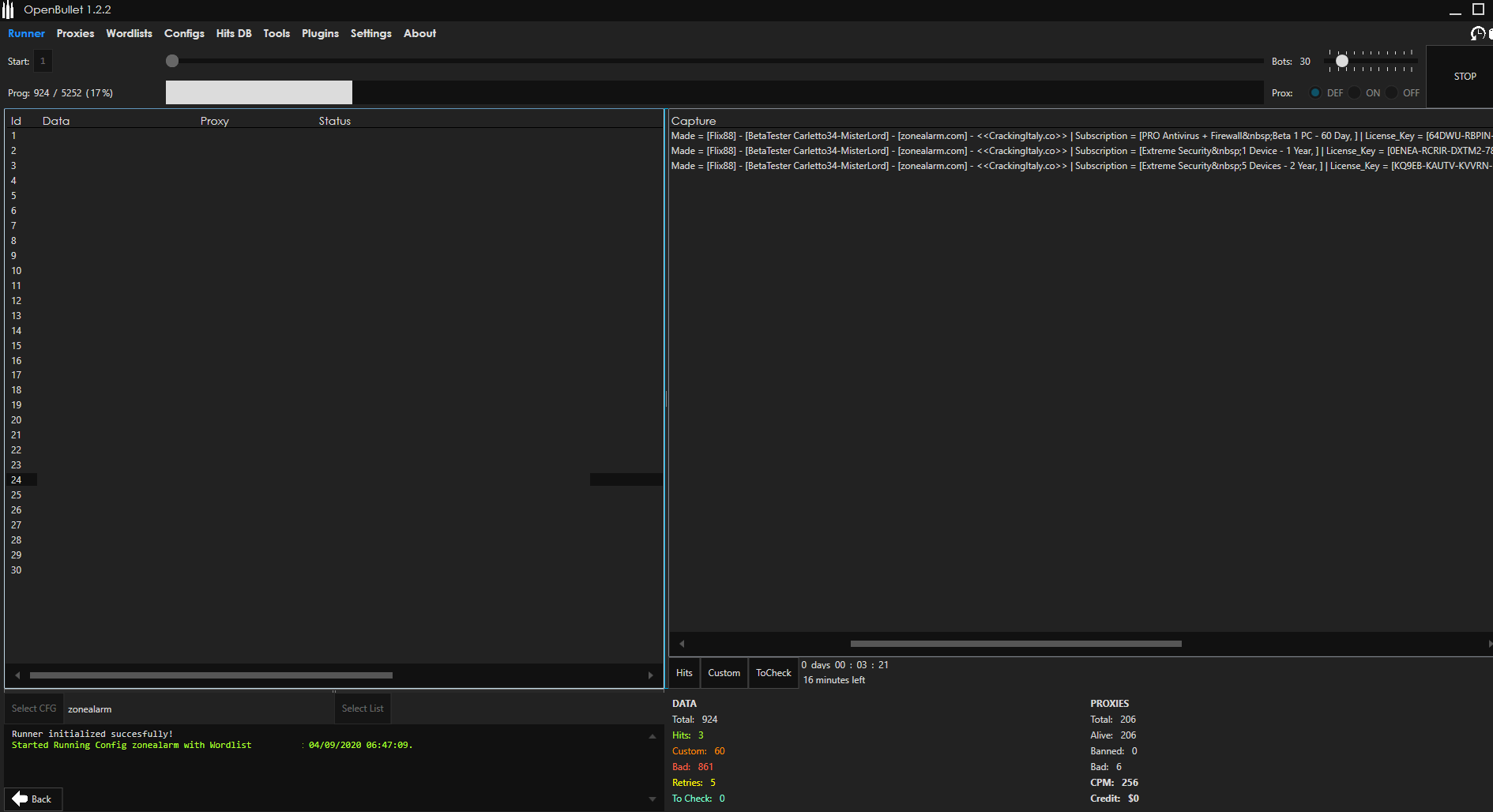Click the Proxies Alive value 206

[1128, 735]
